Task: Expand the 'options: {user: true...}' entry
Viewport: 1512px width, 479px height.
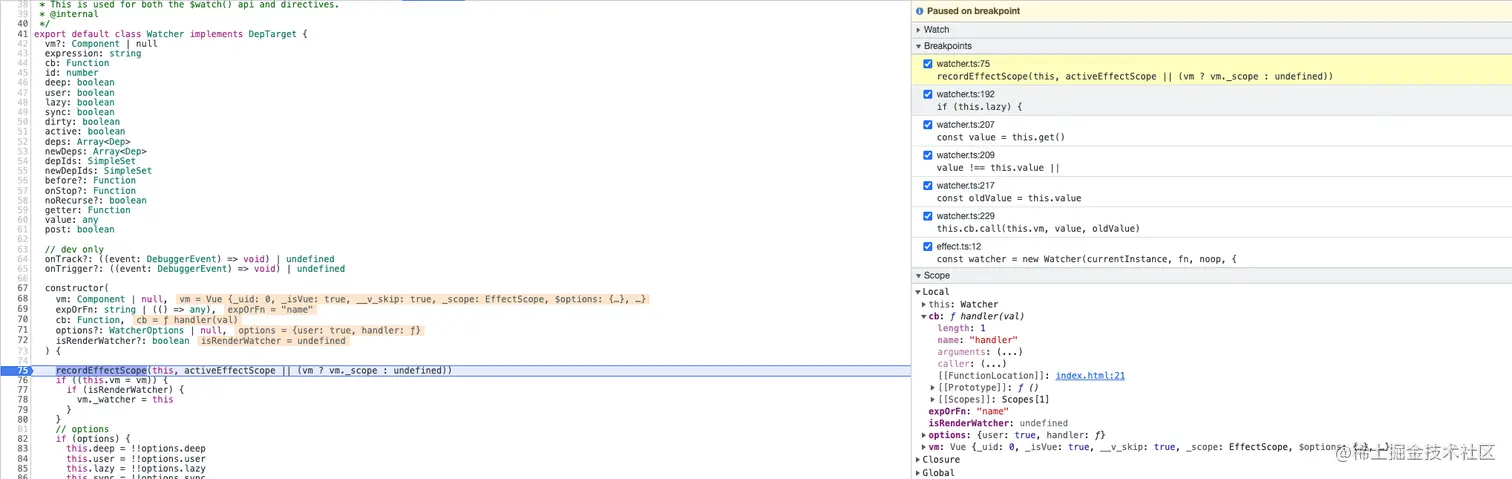Action: (x=924, y=435)
